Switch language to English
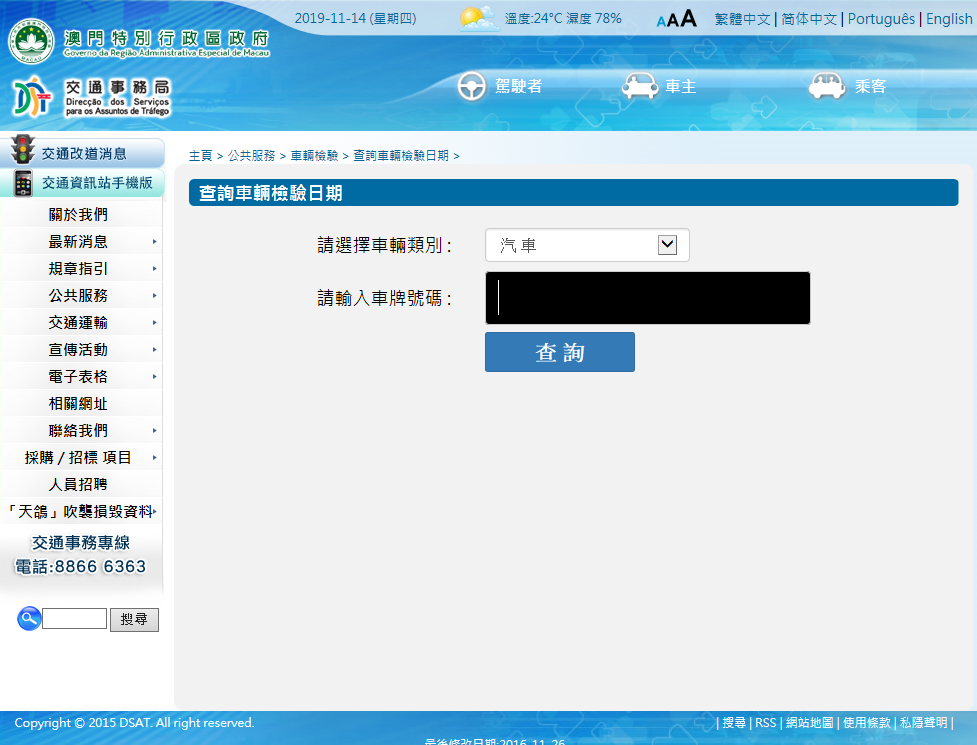This screenshot has width=977, height=745. (x=948, y=19)
